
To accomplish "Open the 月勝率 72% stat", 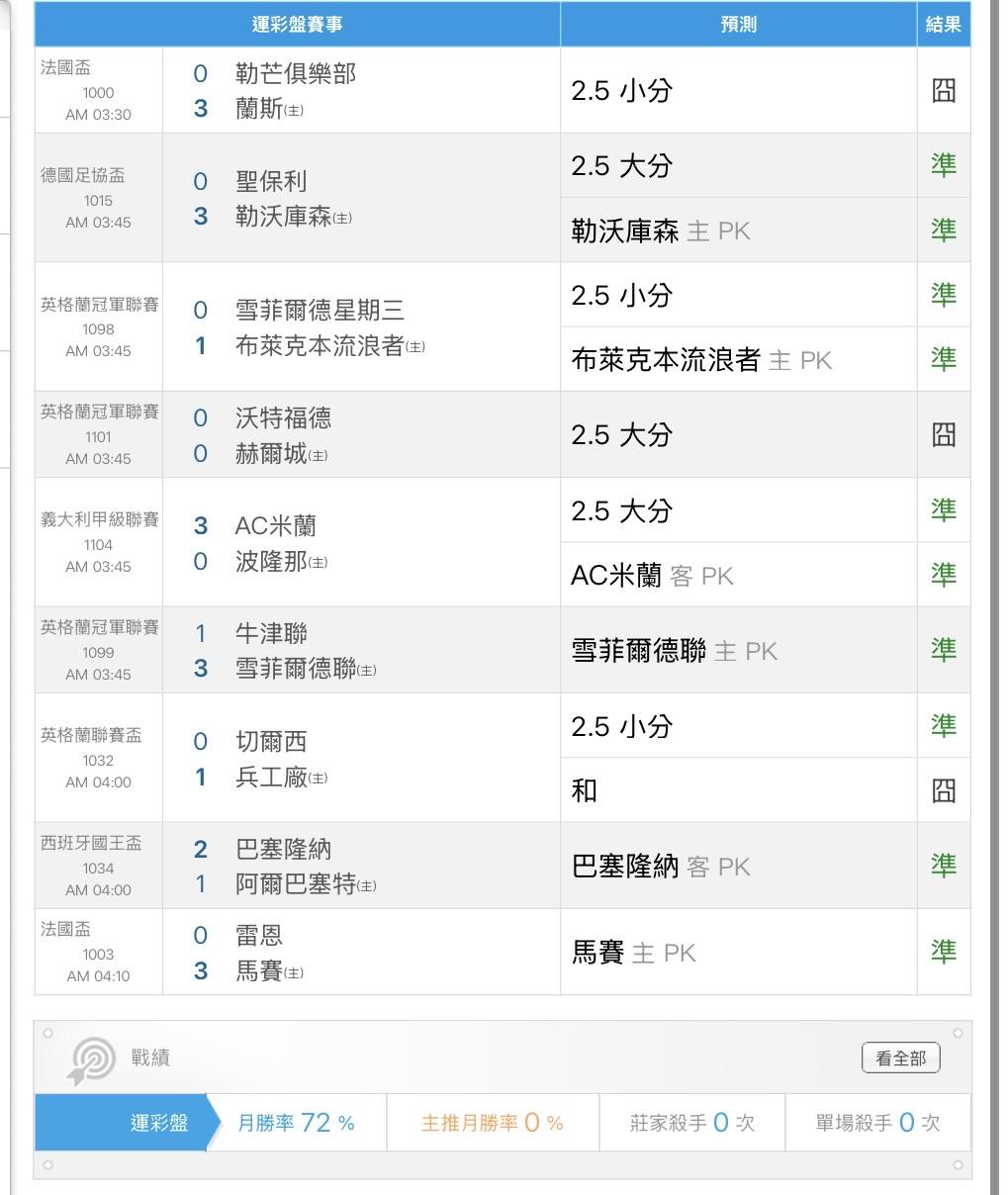I will coord(296,1123).
